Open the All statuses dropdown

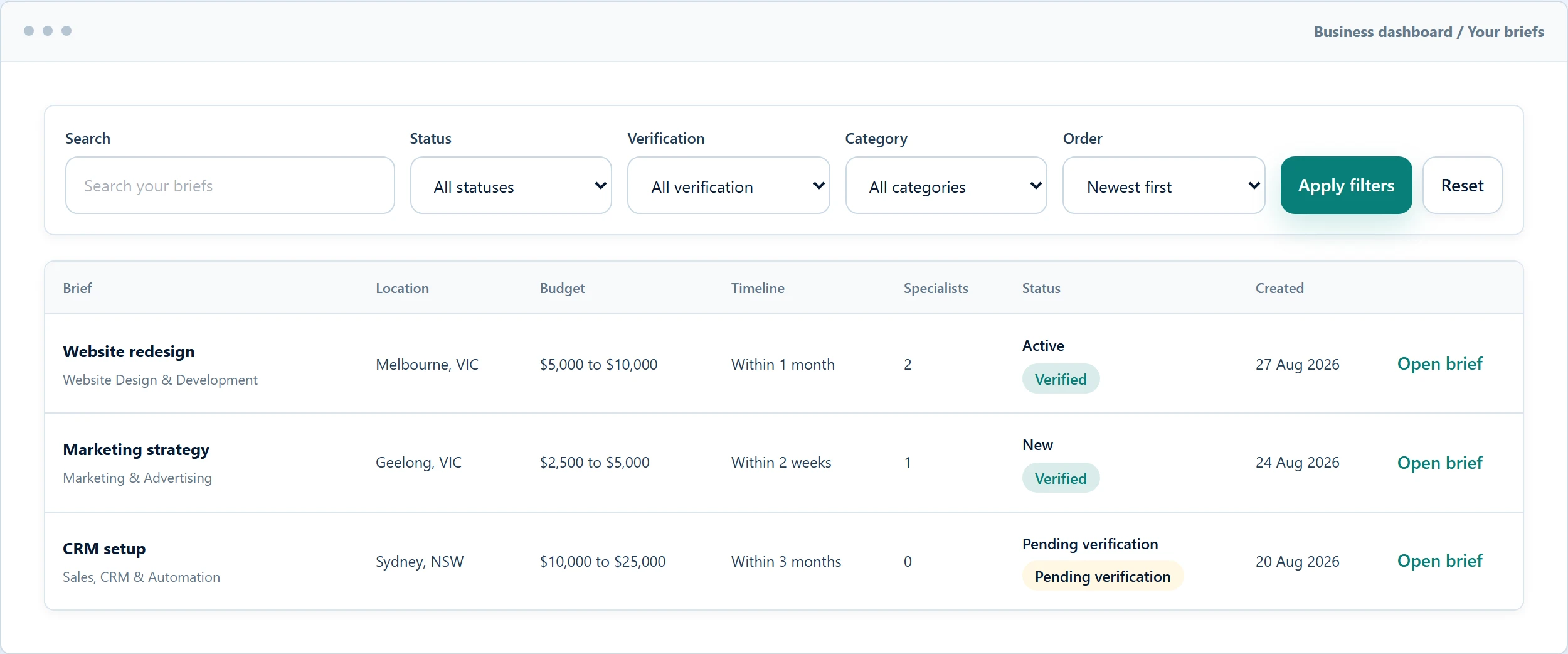tap(511, 185)
